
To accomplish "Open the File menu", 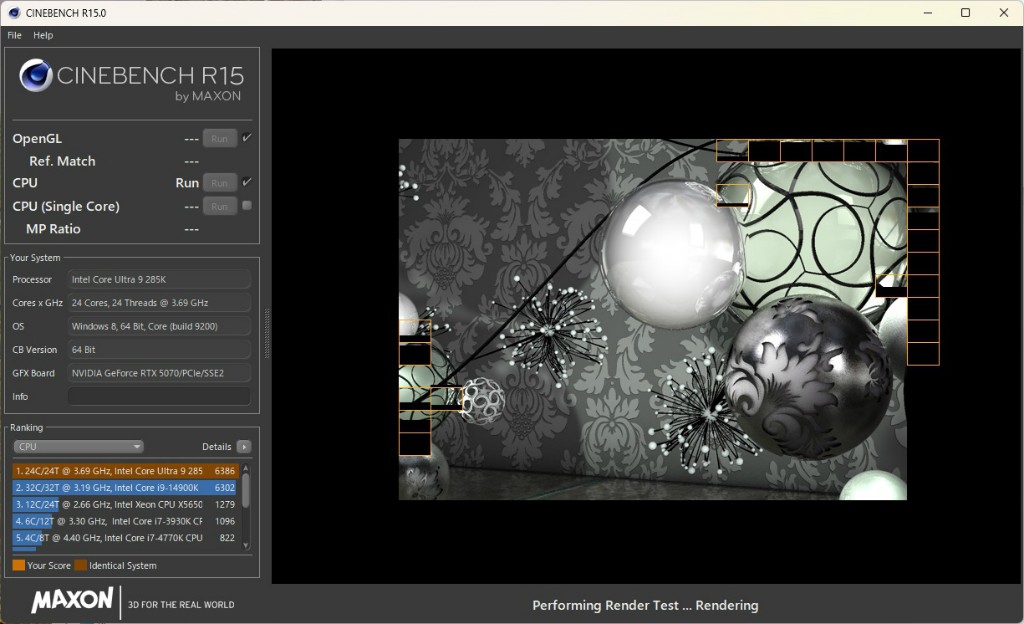I will 14,35.
